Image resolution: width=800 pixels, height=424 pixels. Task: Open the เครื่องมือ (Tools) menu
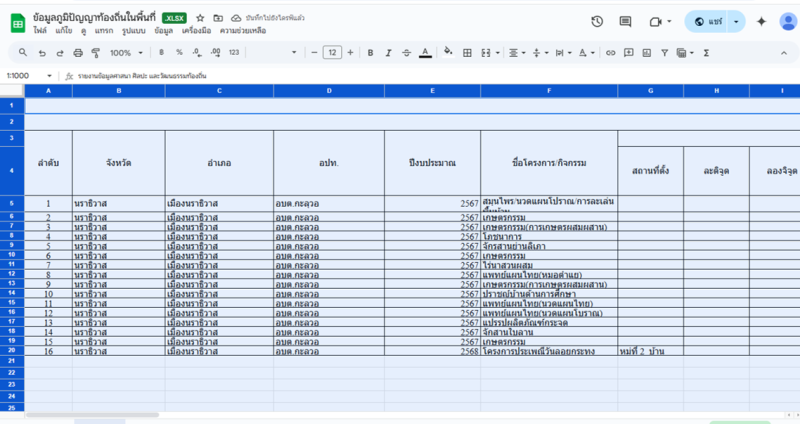(196, 31)
